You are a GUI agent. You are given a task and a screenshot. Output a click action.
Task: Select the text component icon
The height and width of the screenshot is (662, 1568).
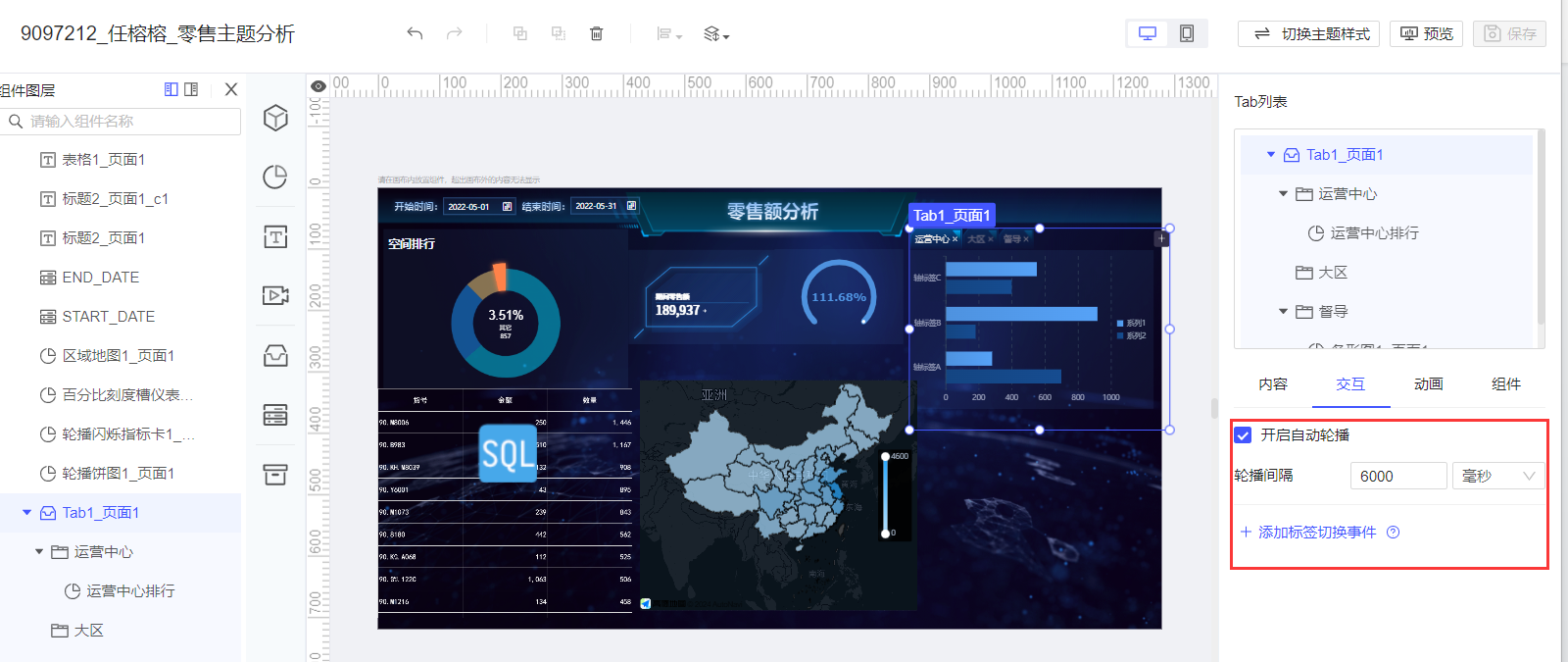pyautogui.click(x=275, y=236)
